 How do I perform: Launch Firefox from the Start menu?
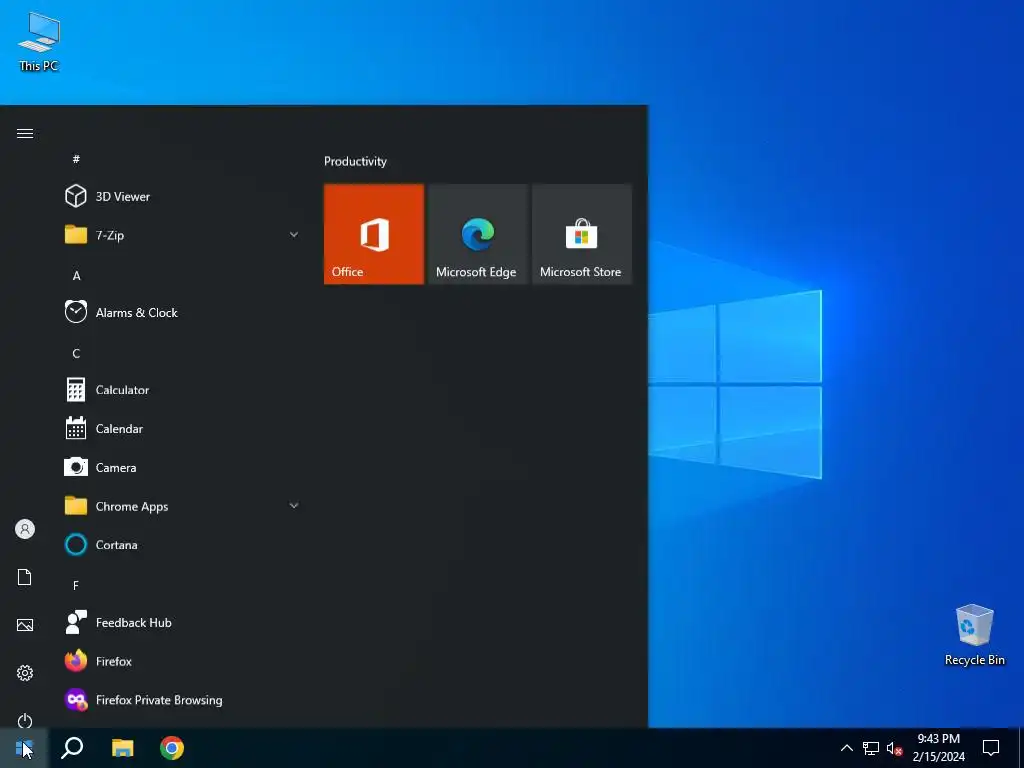182,661
